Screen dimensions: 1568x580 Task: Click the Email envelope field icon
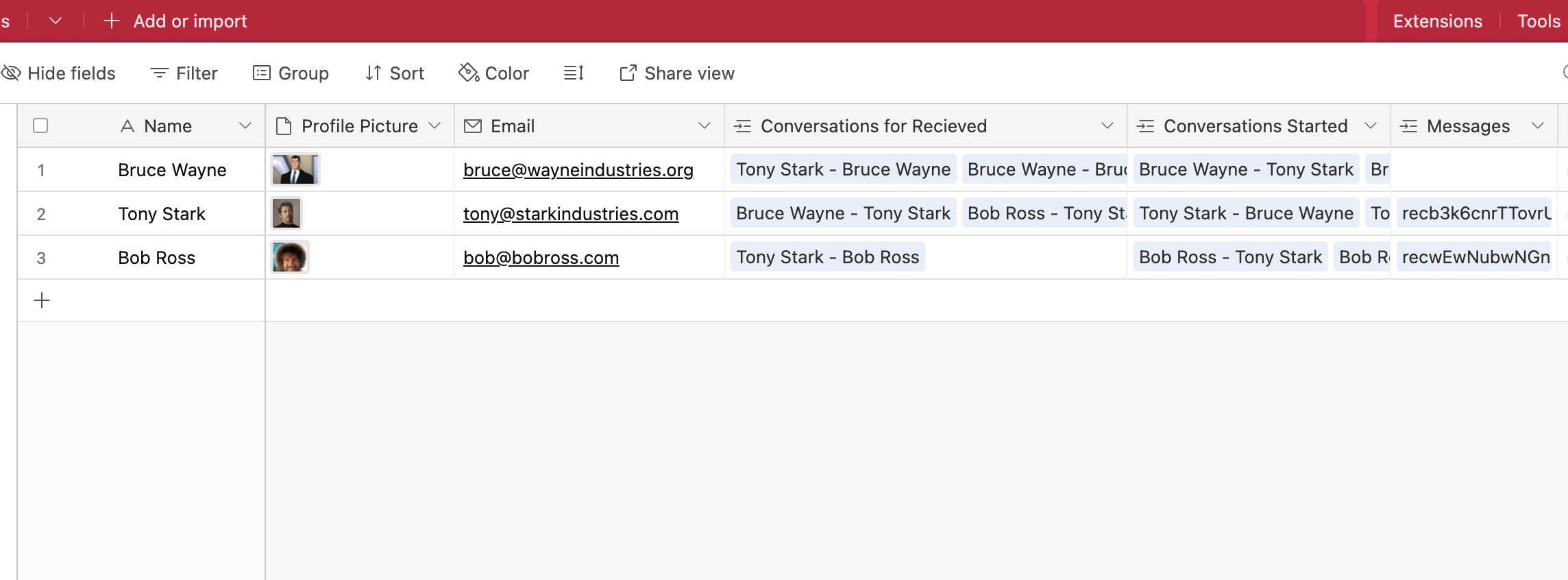coord(473,126)
